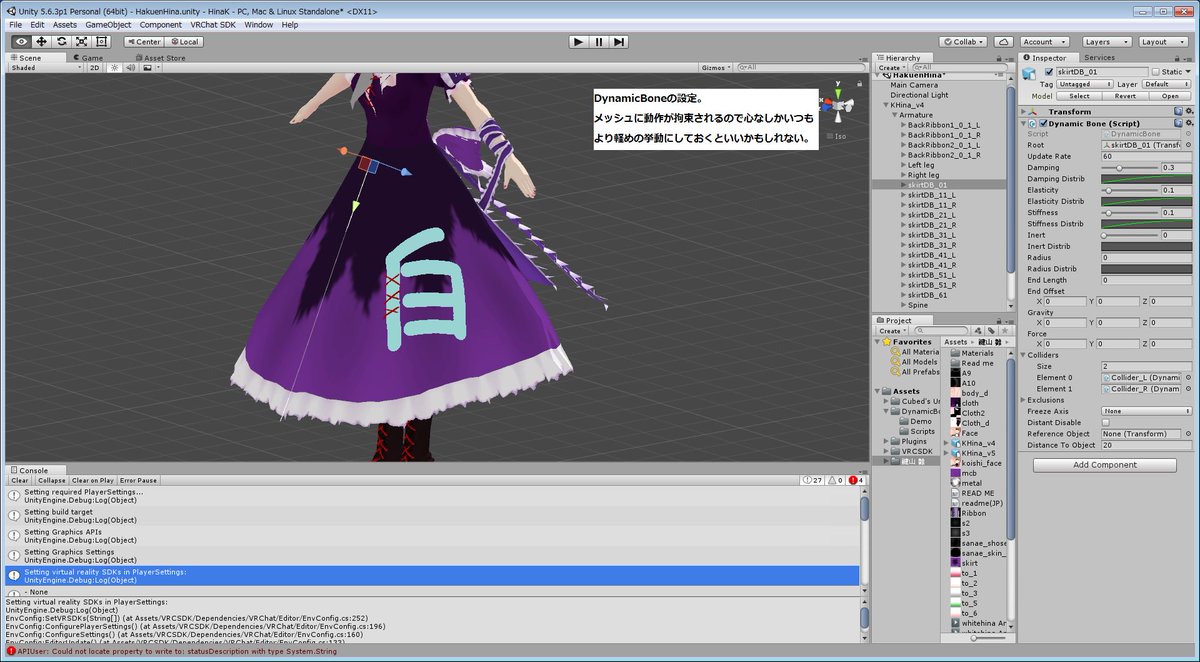
Task: Click Project search by label icon
Action: pos(992,330)
